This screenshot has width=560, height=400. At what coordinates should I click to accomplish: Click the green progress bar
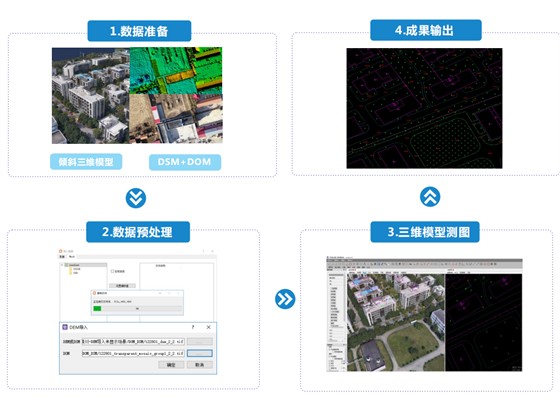pos(97,309)
